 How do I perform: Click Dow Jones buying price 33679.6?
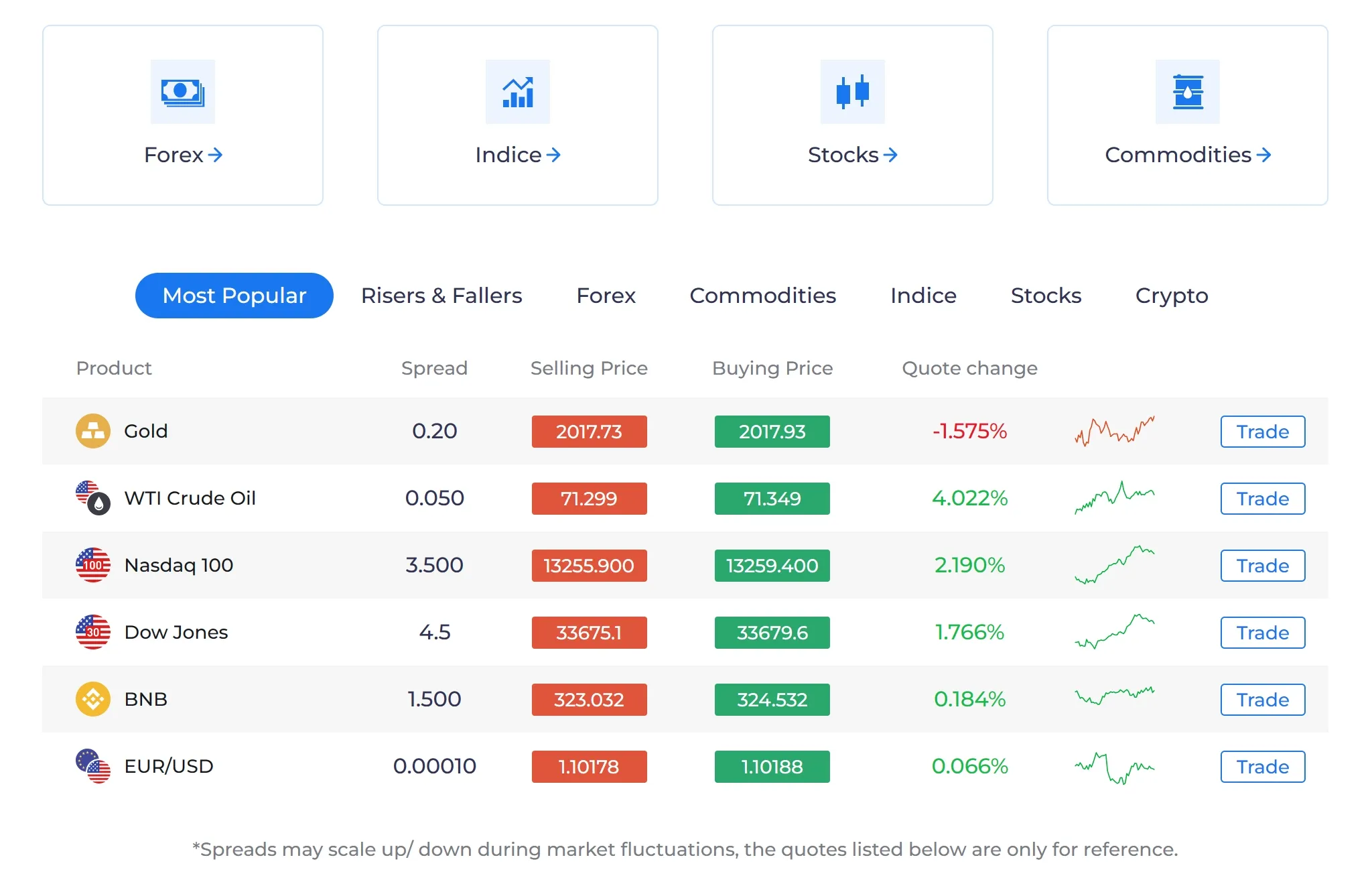tap(772, 633)
